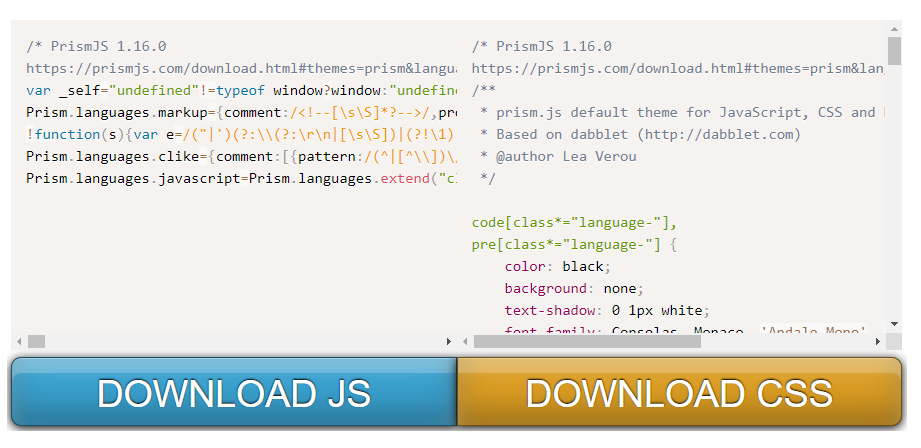Image resolution: width=921 pixels, height=448 pixels.
Task: Click the PrismJS 1.16.0 comment in CSS pane
Action: coord(542,46)
